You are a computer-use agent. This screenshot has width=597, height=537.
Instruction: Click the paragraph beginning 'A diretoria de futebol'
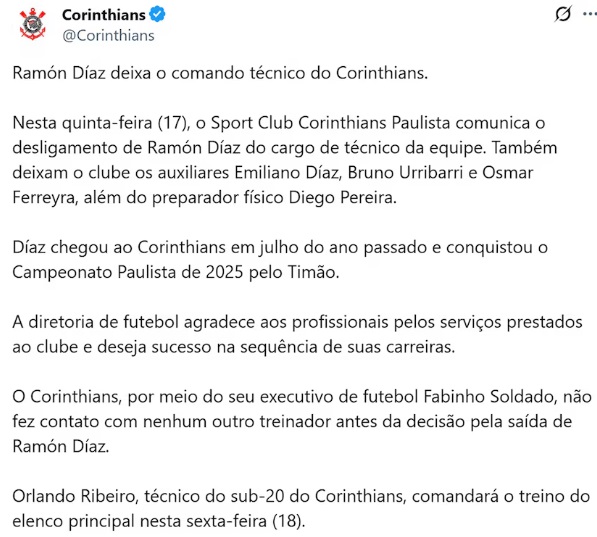pyautogui.click(x=297, y=334)
